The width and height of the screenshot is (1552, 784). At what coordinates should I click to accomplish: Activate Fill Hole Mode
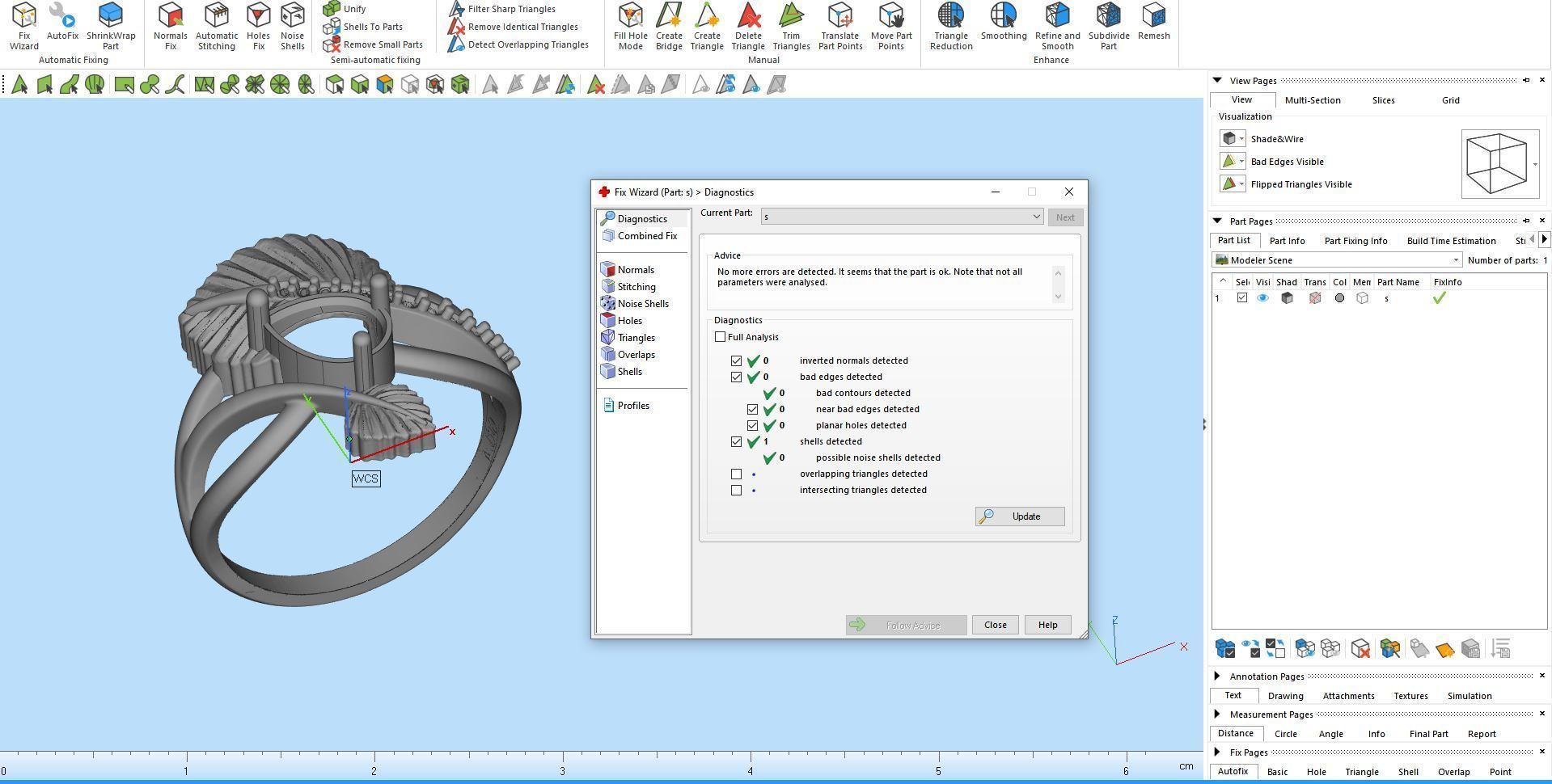tap(631, 26)
